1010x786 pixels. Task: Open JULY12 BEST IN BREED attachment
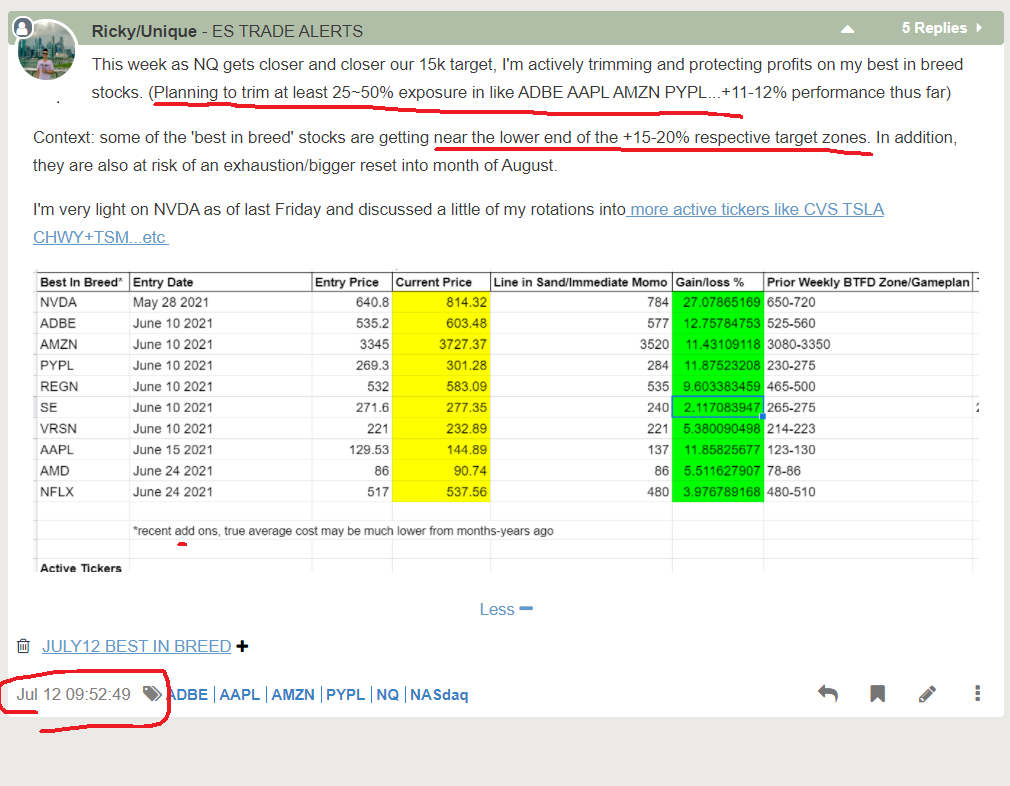point(137,646)
